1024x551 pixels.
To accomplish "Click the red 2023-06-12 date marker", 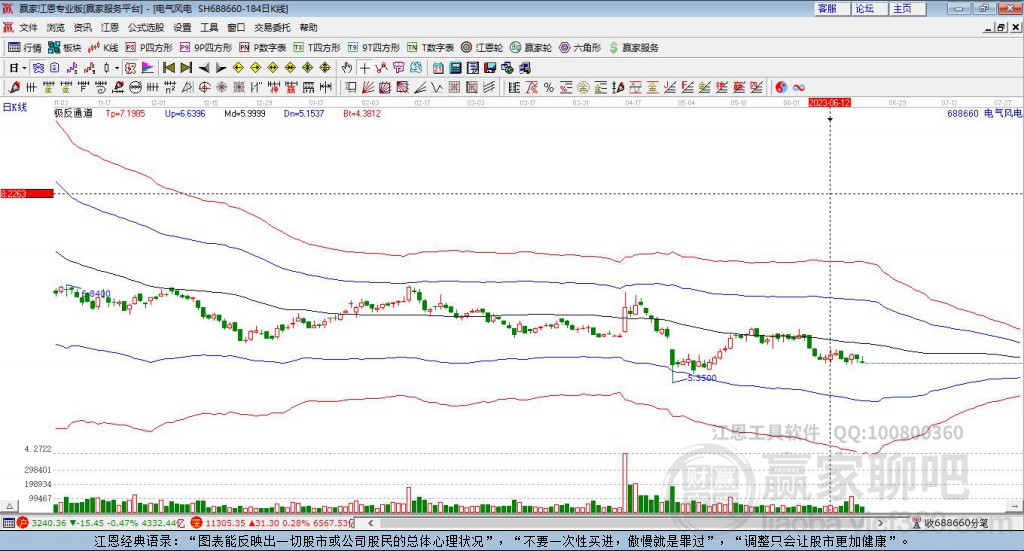I will click(829, 102).
